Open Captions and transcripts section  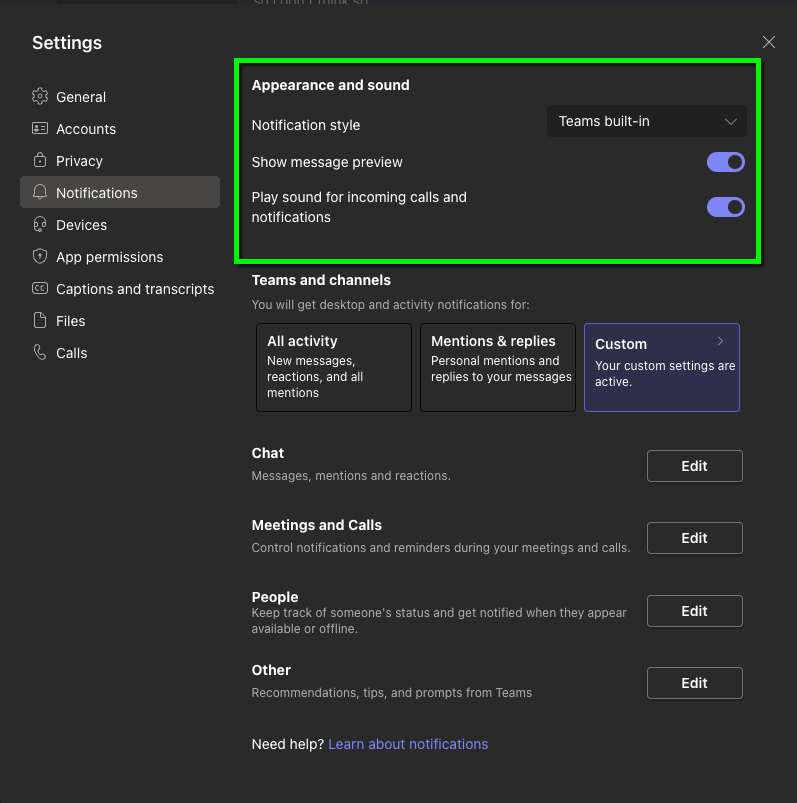click(x=120, y=289)
